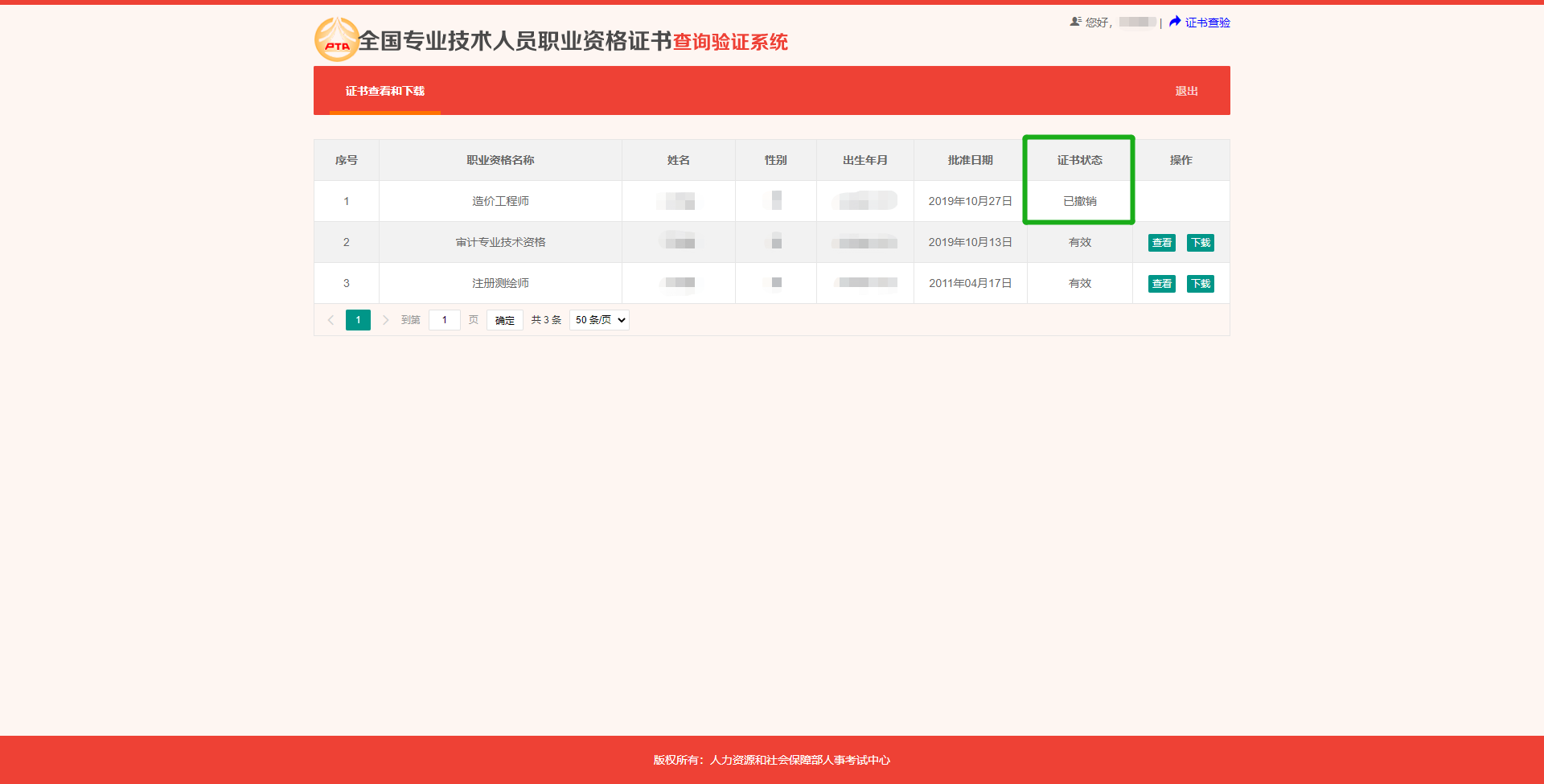This screenshot has height=784, width=1544.
Task: Select the 造价工程师 row marked 已撤销
Action: tap(499, 201)
